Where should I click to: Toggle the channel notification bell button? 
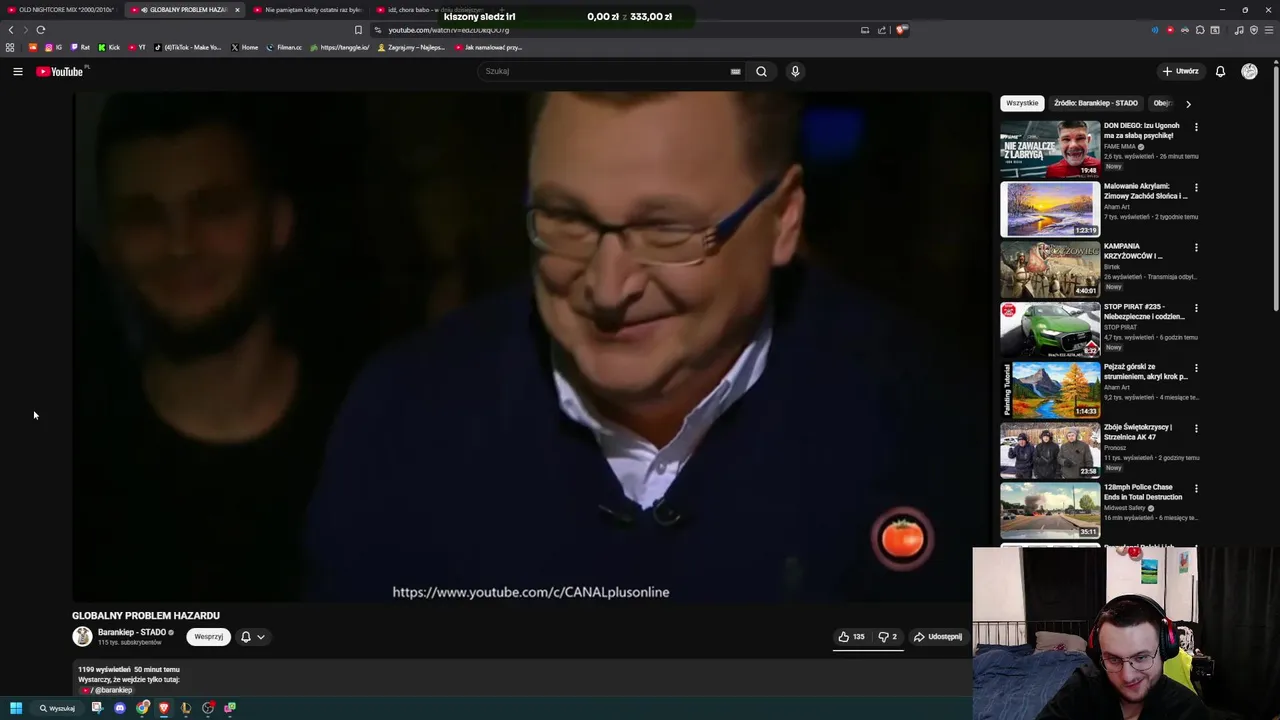tap(246, 637)
